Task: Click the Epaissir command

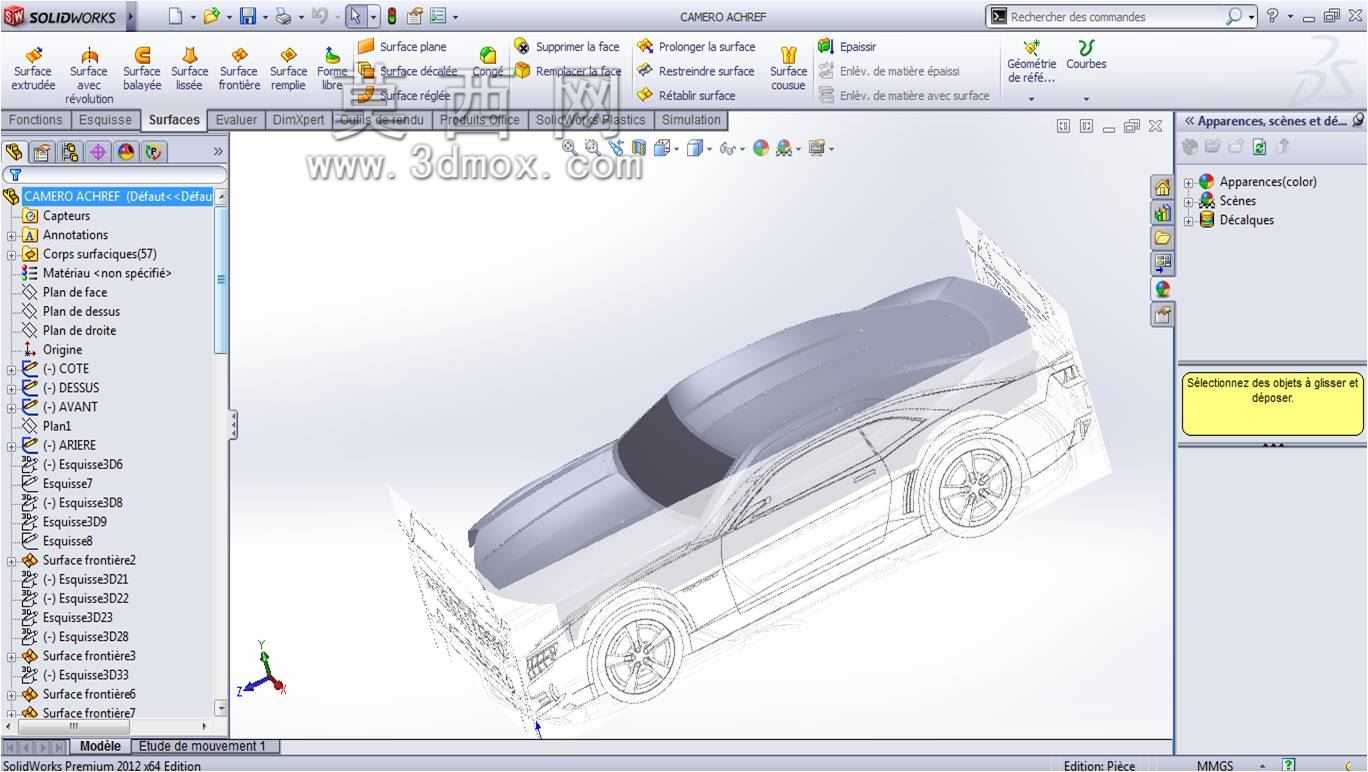Action: pyautogui.click(x=847, y=46)
